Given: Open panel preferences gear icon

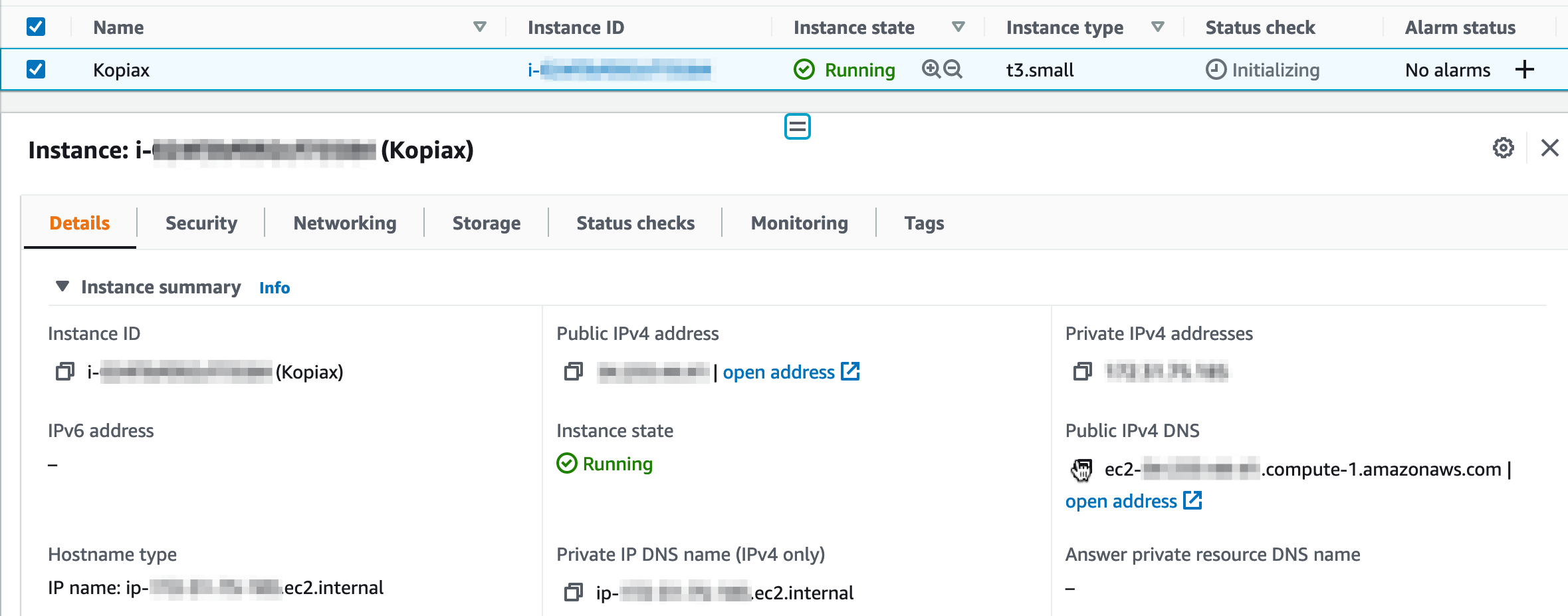Looking at the screenshot, I should pos(1503,148).
